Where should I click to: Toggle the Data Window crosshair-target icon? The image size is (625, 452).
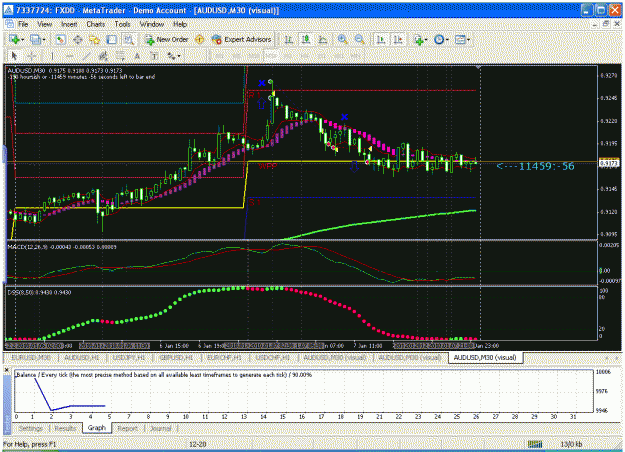pos(78,39)
